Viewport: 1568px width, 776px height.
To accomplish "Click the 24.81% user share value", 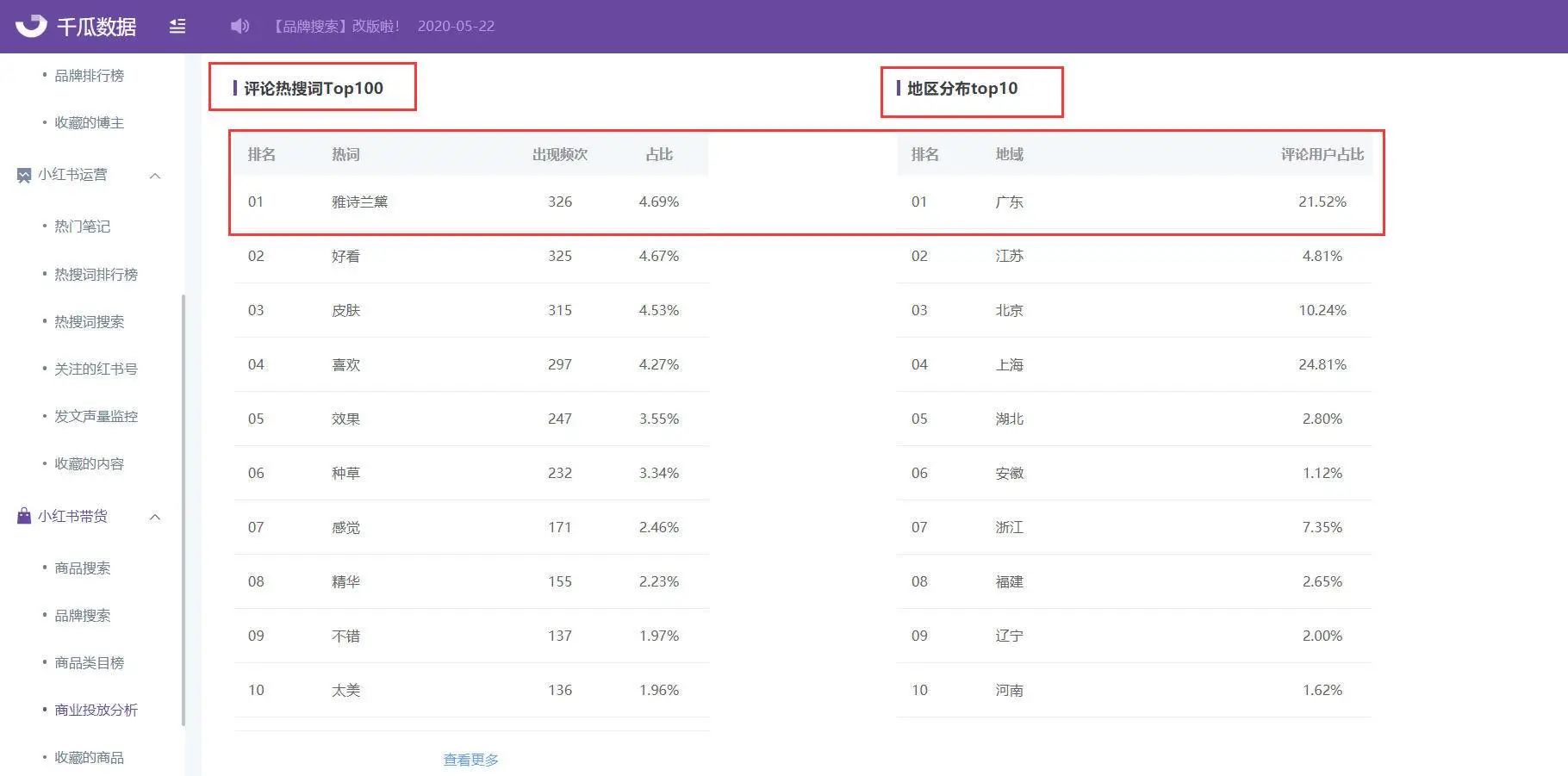I will tap(1322, 364).
